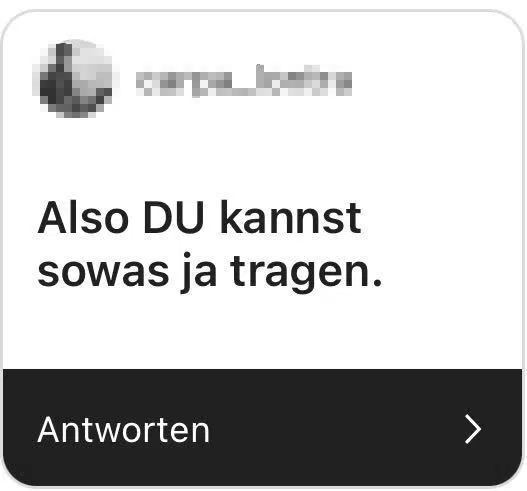
Task: Click the word 'Also' starting the message
Action: (83, 218)
